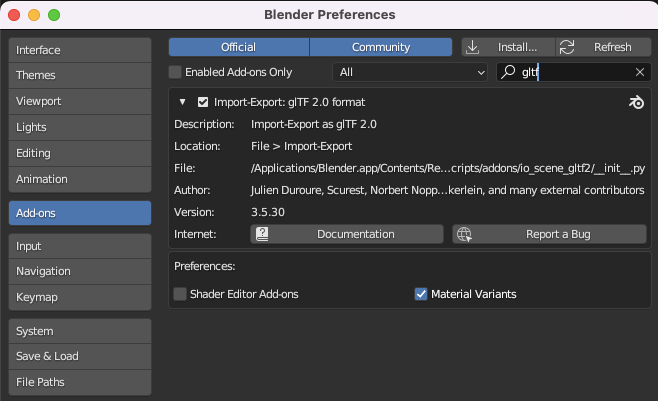Clear the gltf search with the X icon
Viewport: 658px width, 401px height.
click(x=640, y=72)
